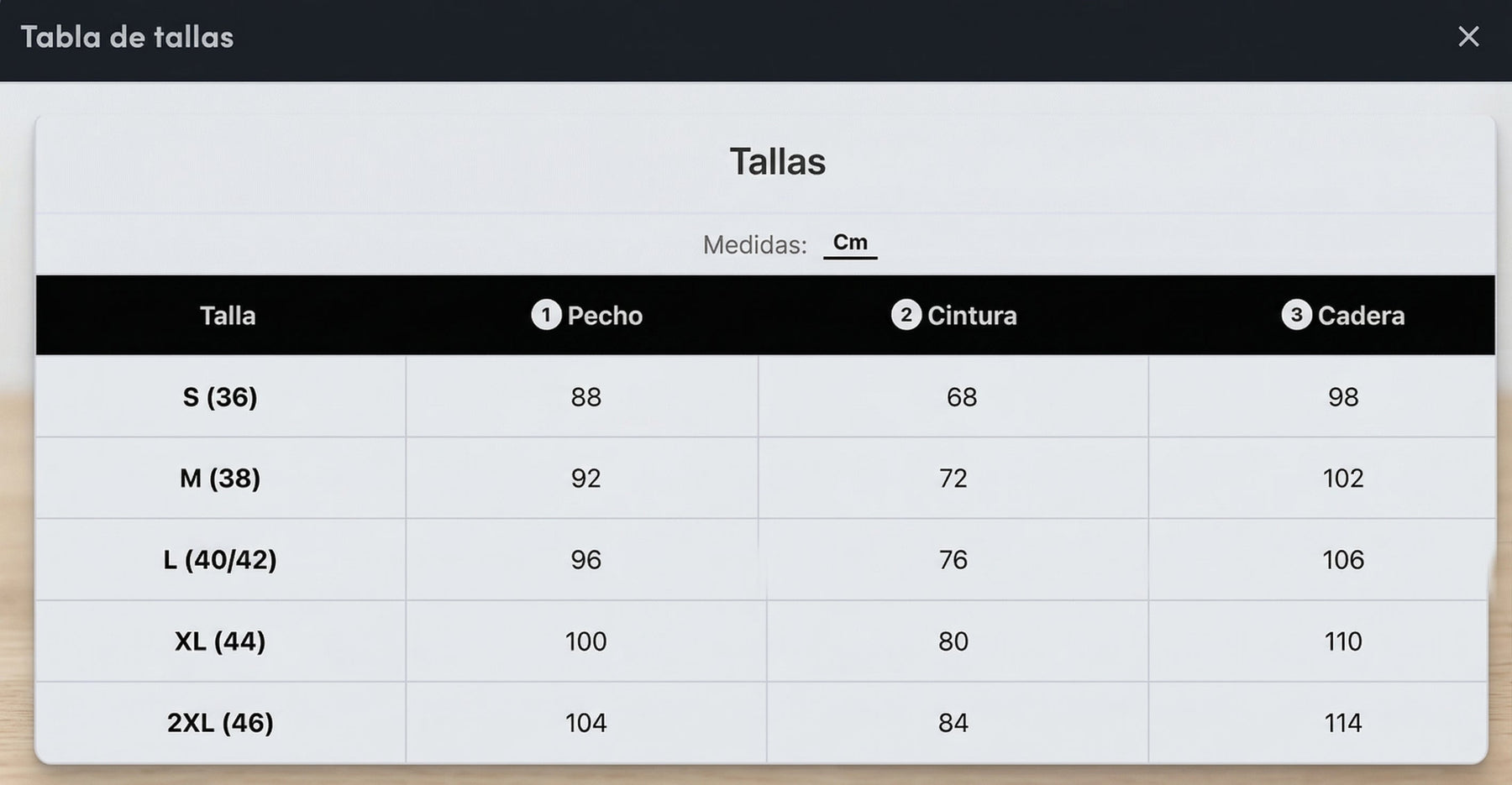The image size is (1512, 785).
Task: Click the Pecho column header label
Action: 605,316
